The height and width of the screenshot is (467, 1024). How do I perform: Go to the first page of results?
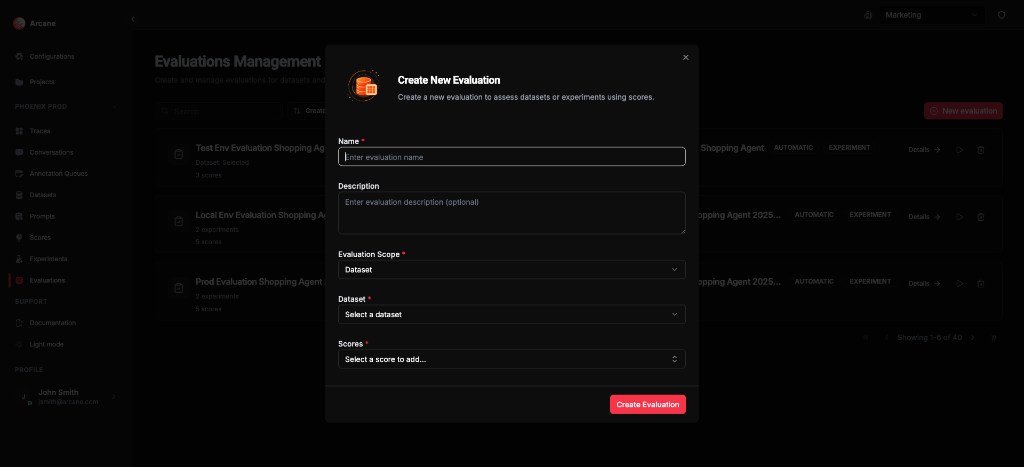tap(866, 338)
